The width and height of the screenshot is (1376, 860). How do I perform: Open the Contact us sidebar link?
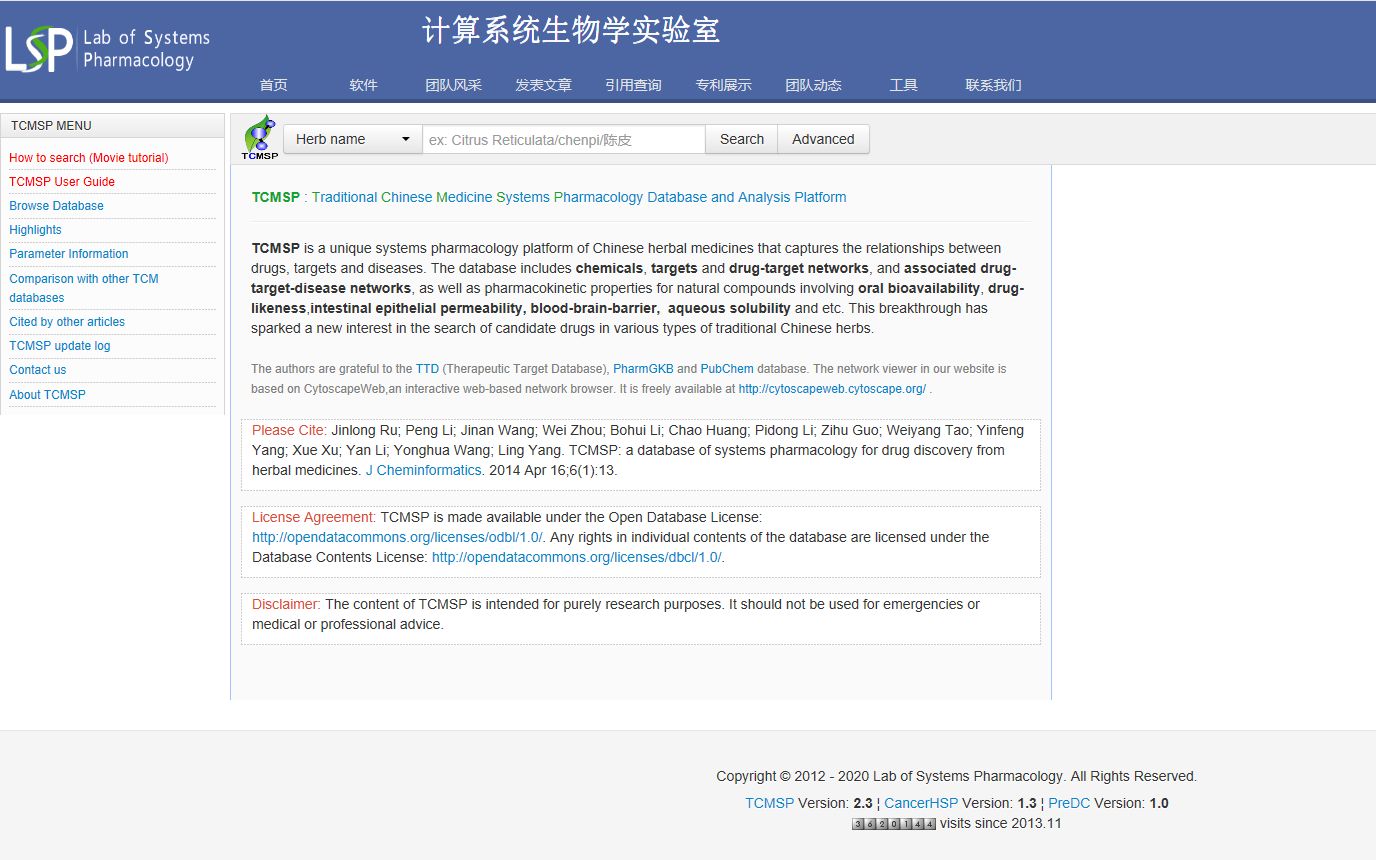tap(38, 370)
